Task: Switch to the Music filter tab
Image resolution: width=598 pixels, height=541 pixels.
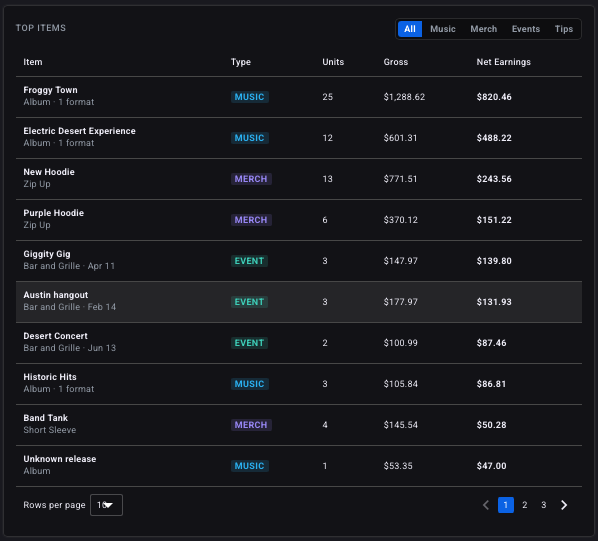Action: tap(443, 29)
